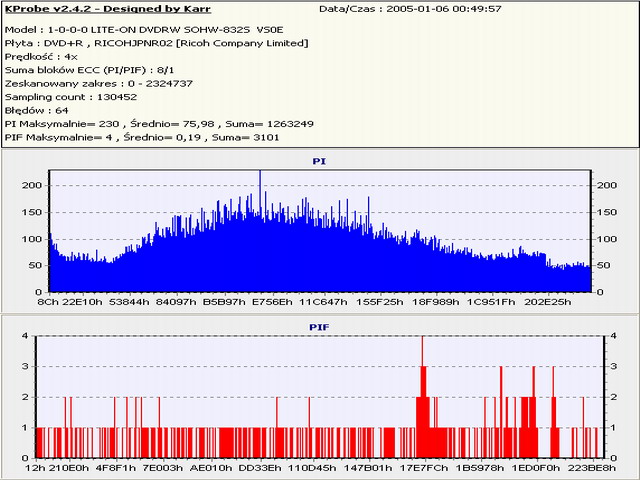640x480 pixels.
Task: Click the 17E7FCh label on PIF x-axis
Action: (x=424, y=468)
